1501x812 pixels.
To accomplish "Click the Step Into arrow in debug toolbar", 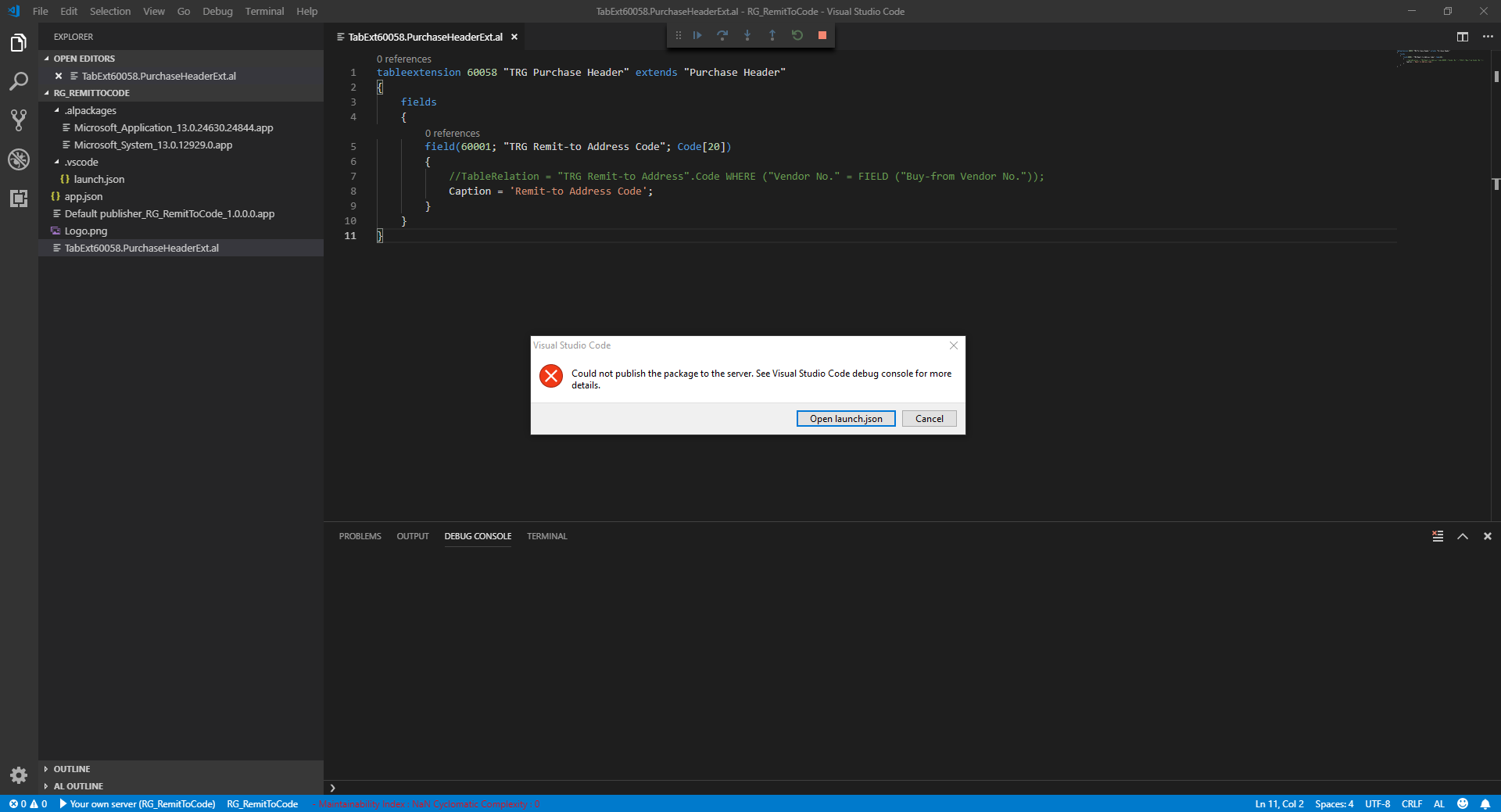I will [x=747, y=35].
